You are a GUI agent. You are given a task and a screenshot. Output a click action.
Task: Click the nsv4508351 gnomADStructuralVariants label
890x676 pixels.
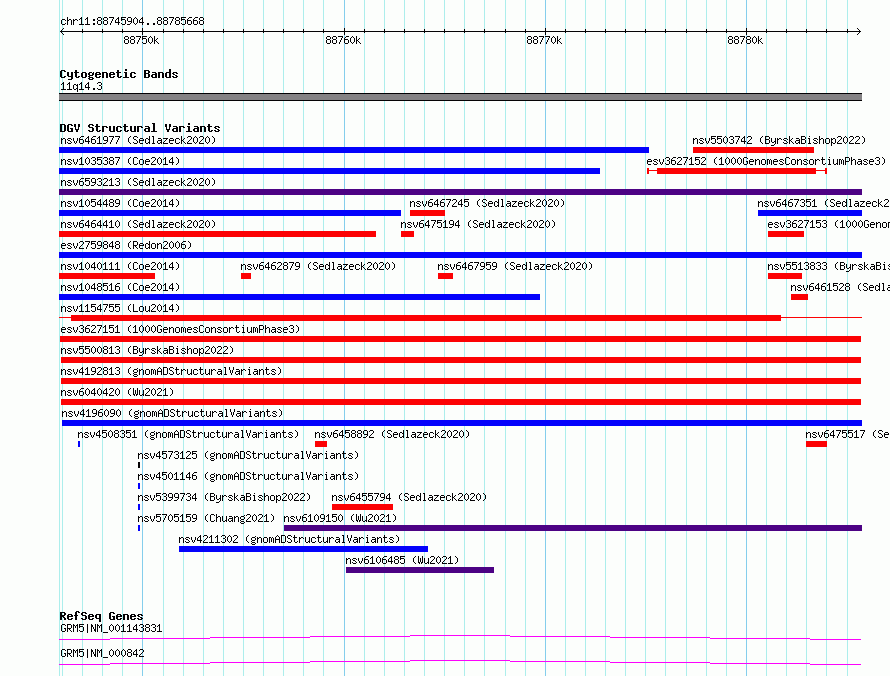pyautogui.click(x=188, y=434)
